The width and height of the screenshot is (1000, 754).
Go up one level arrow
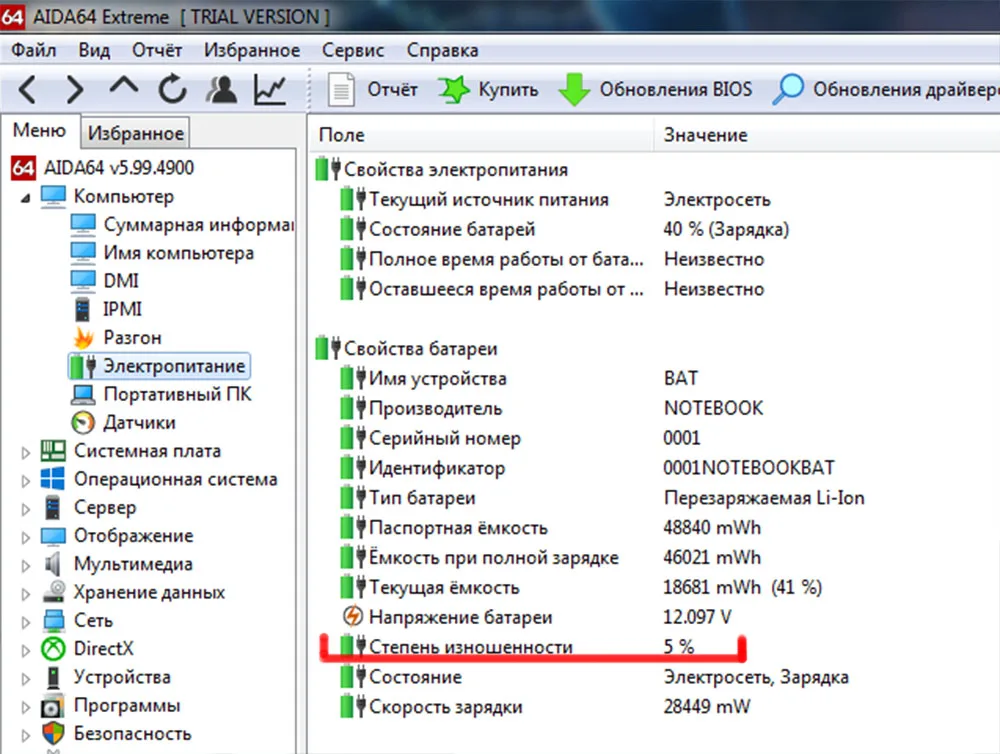tap(123, 87)
